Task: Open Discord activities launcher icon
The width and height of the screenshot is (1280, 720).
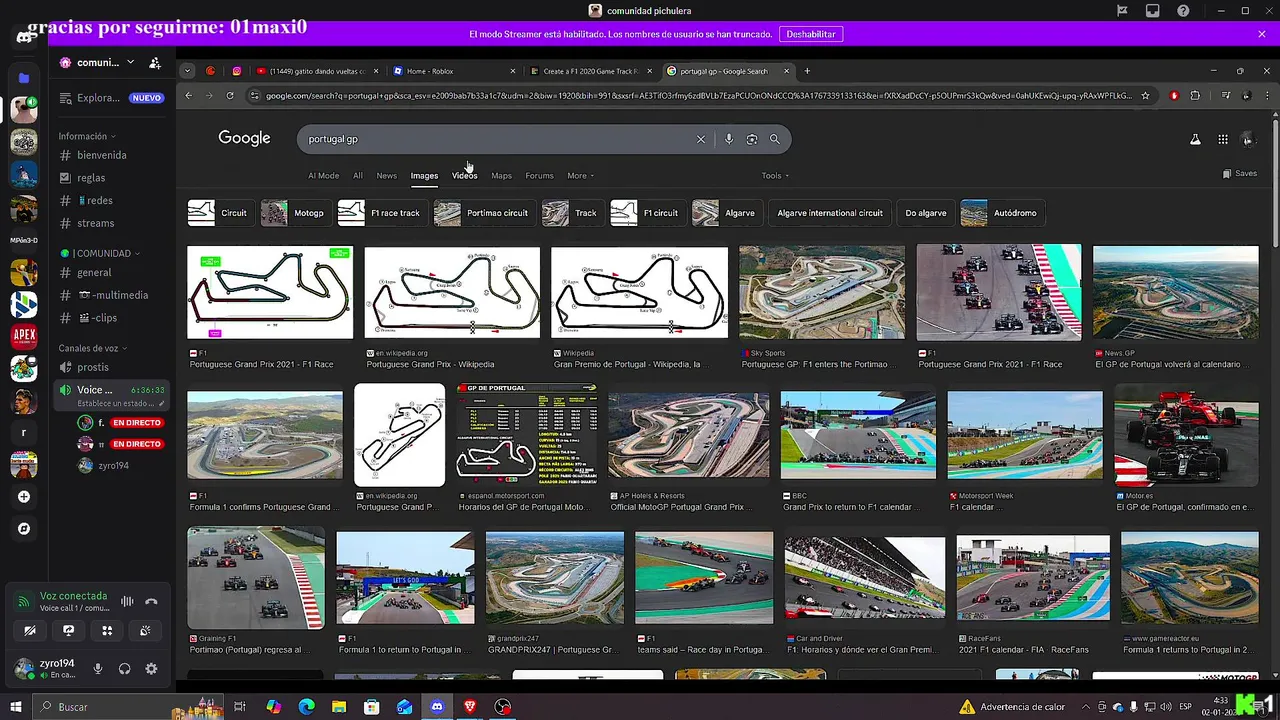Action: click(107, 630)
